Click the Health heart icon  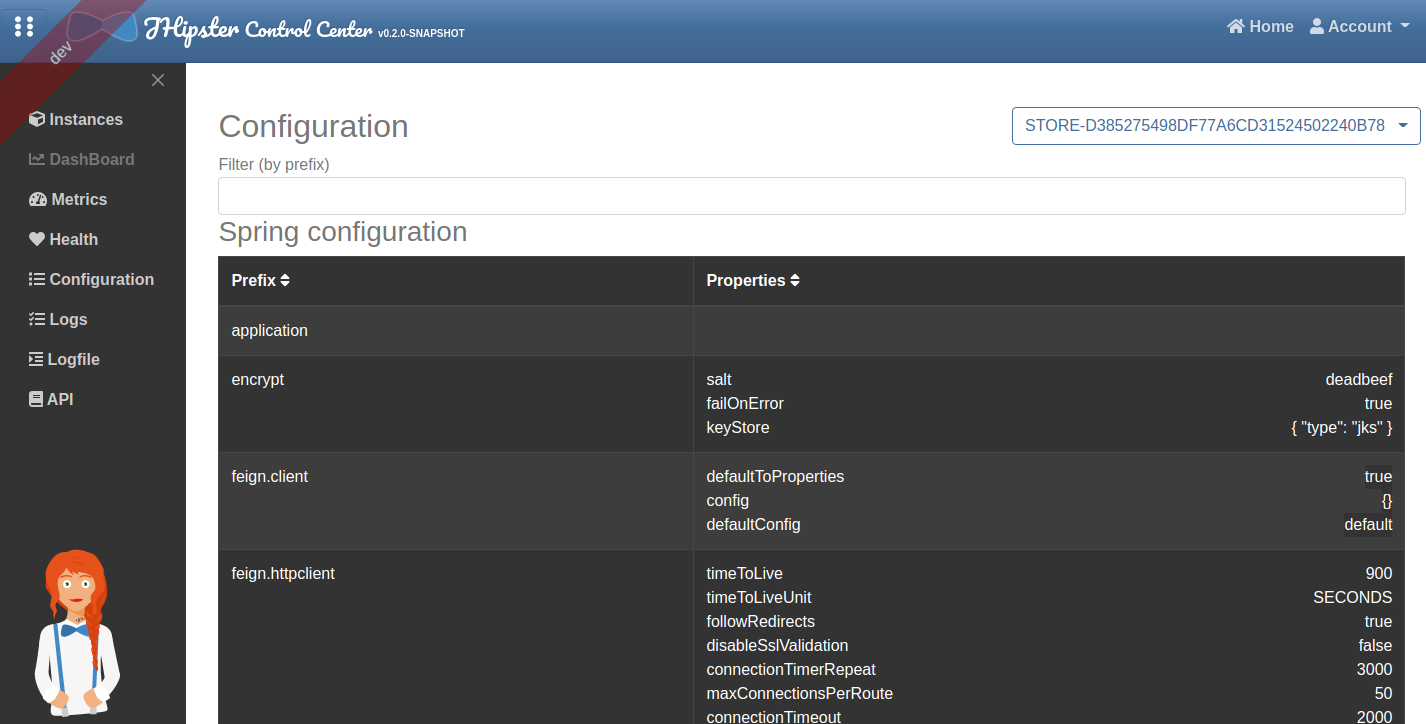(37, 240)
